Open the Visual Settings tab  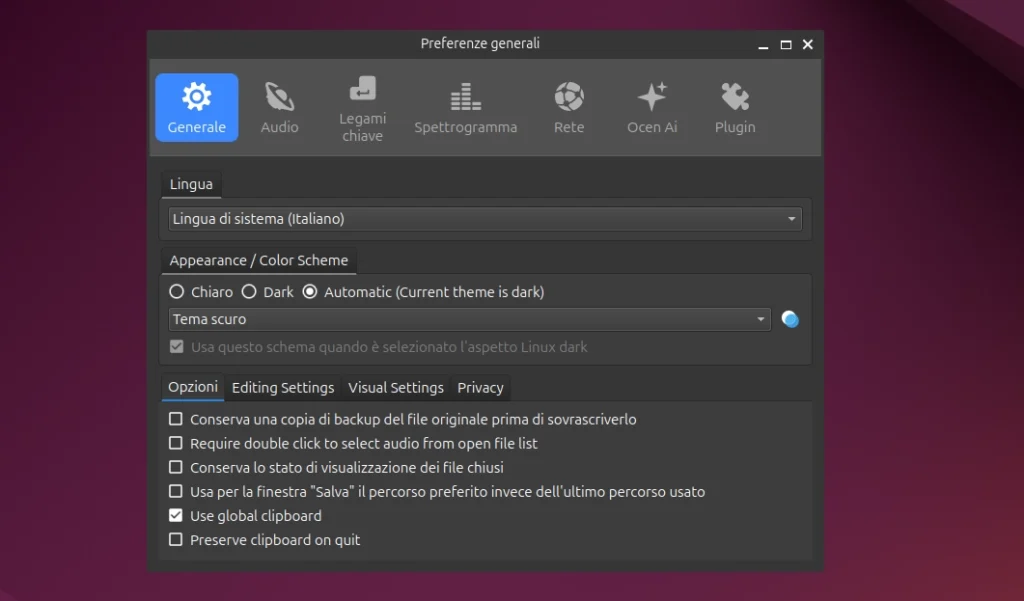tap(395, 388)
